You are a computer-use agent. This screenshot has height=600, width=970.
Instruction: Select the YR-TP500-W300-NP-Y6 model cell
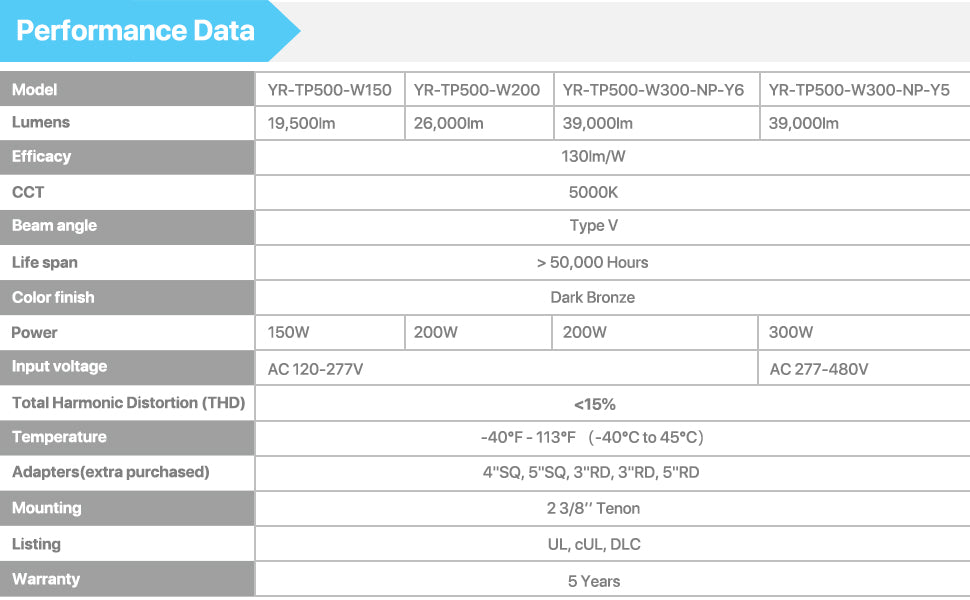coord(653,90)
